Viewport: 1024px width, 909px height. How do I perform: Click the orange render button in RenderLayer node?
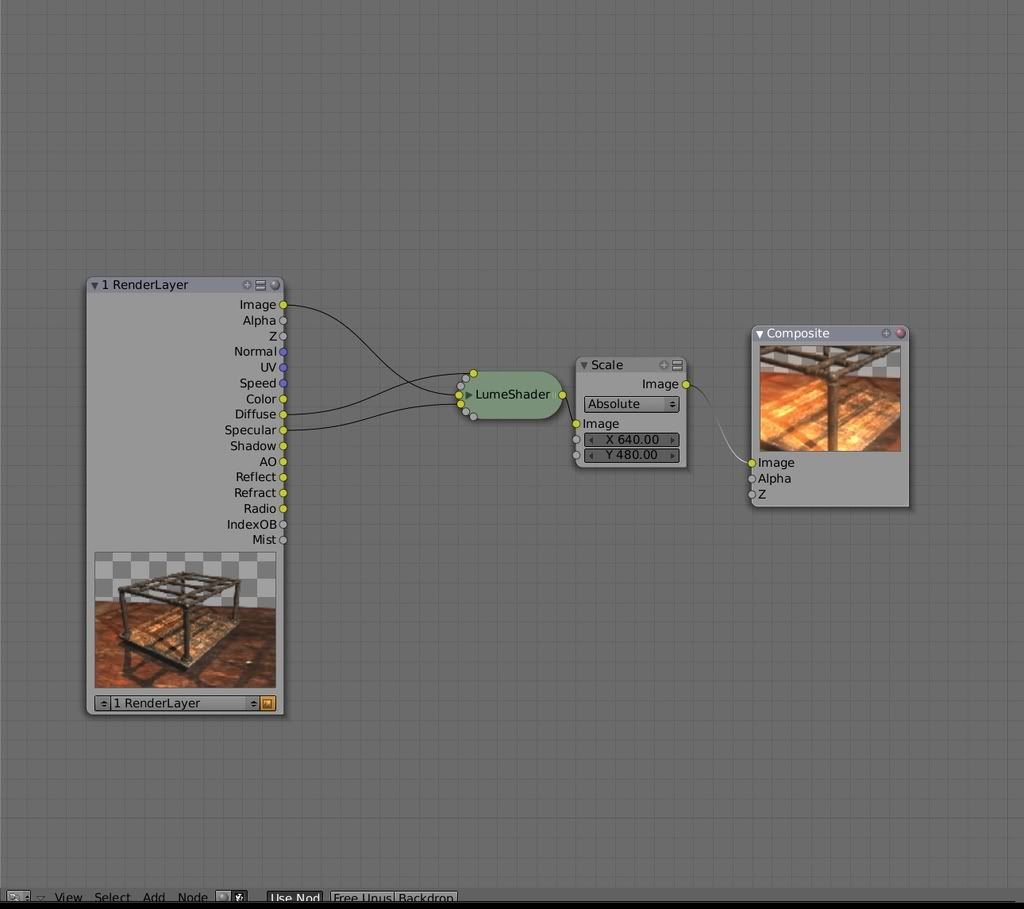point(267,703)
